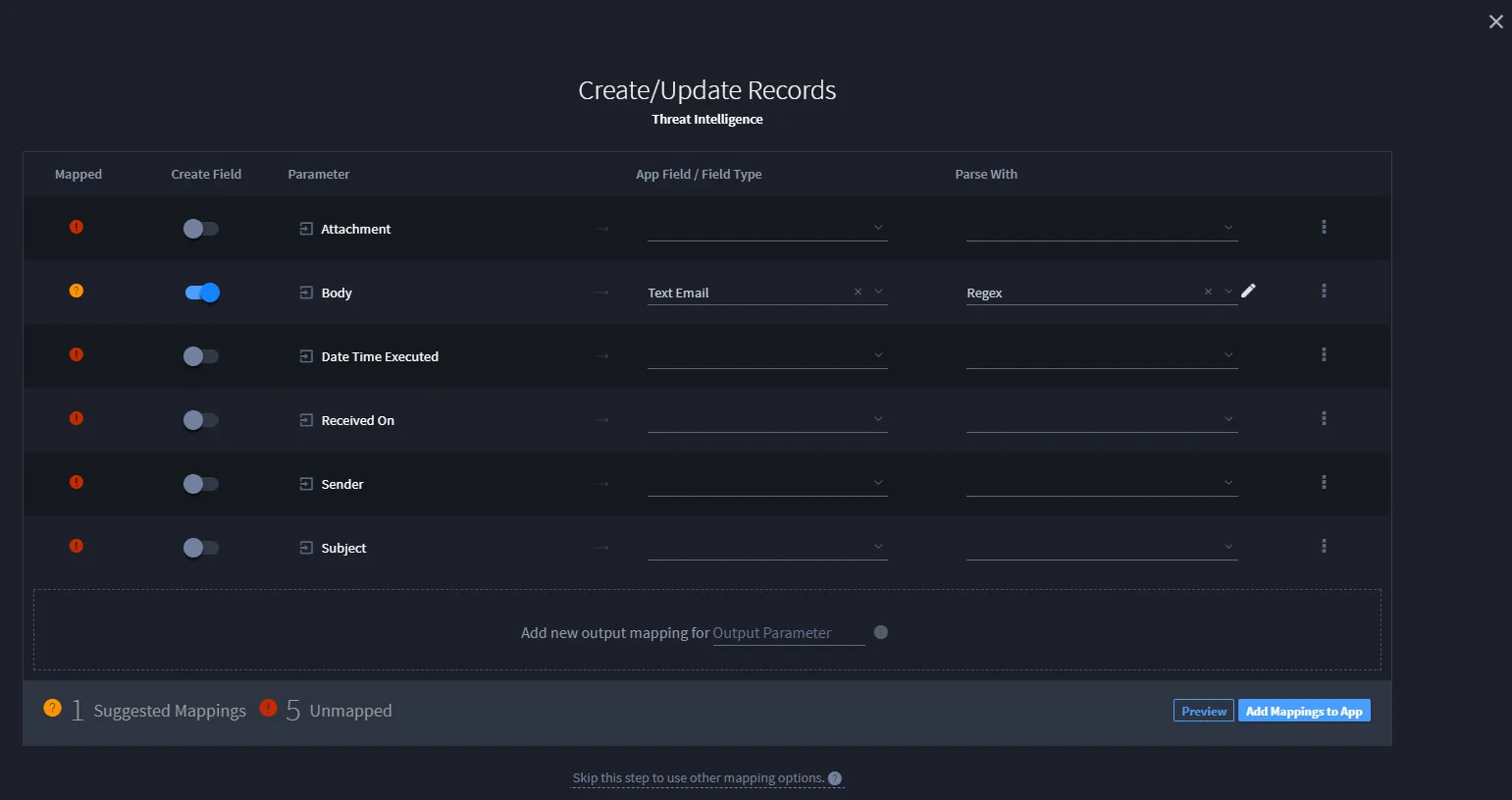Click the Received On parameter label

pos(358,420)
